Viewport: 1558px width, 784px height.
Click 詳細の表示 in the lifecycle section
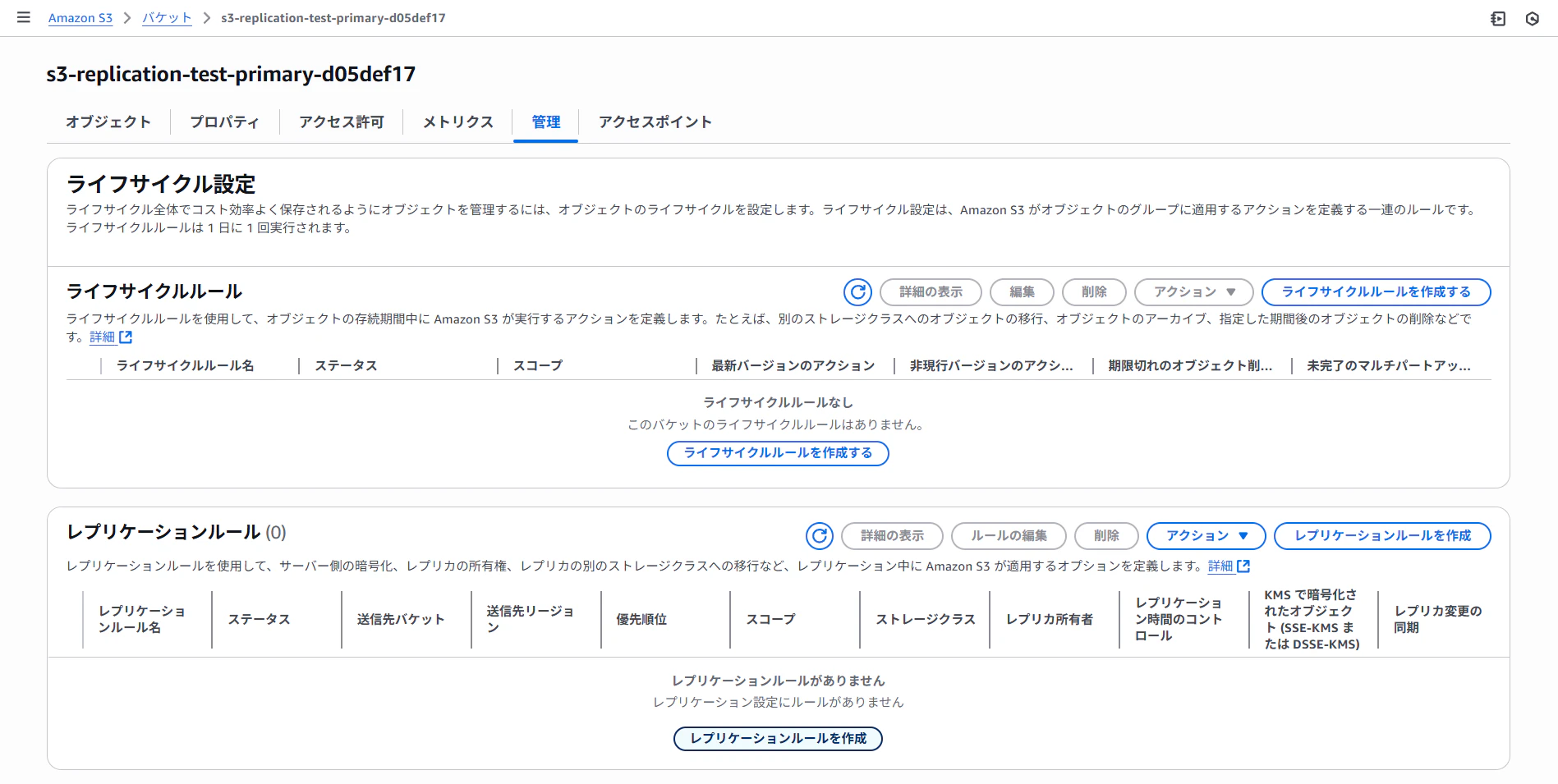pyautogui.click(x=931, y=291)
